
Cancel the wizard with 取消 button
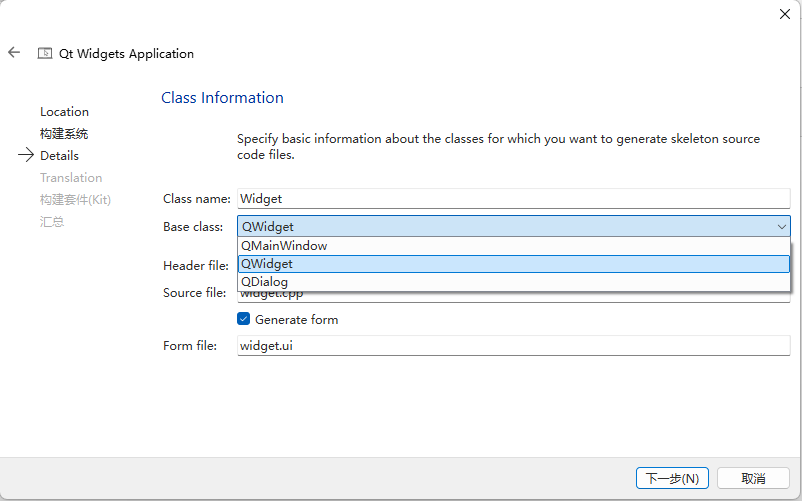tap(753, 479)
